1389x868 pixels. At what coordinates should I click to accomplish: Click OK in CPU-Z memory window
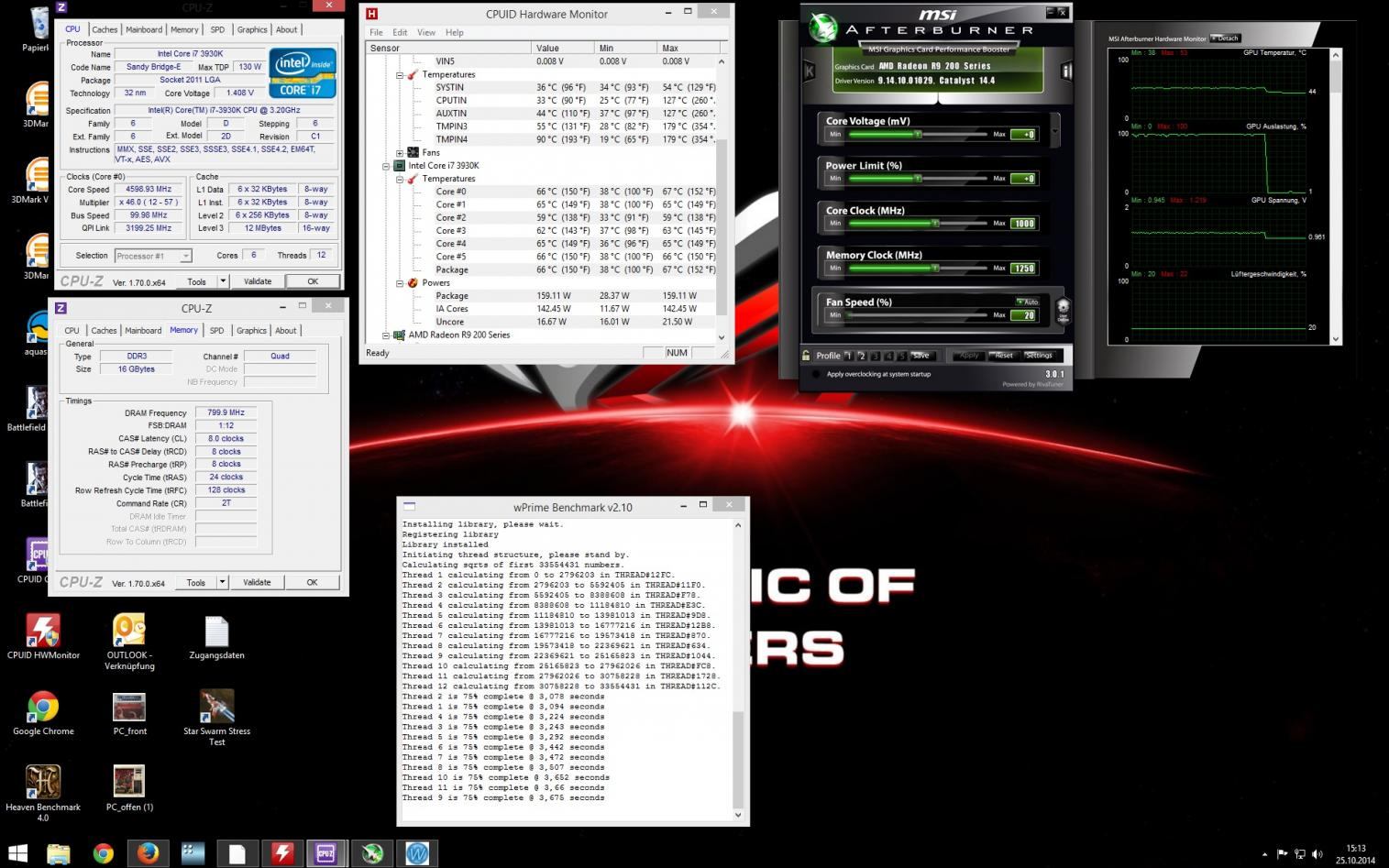click(312, 582)
